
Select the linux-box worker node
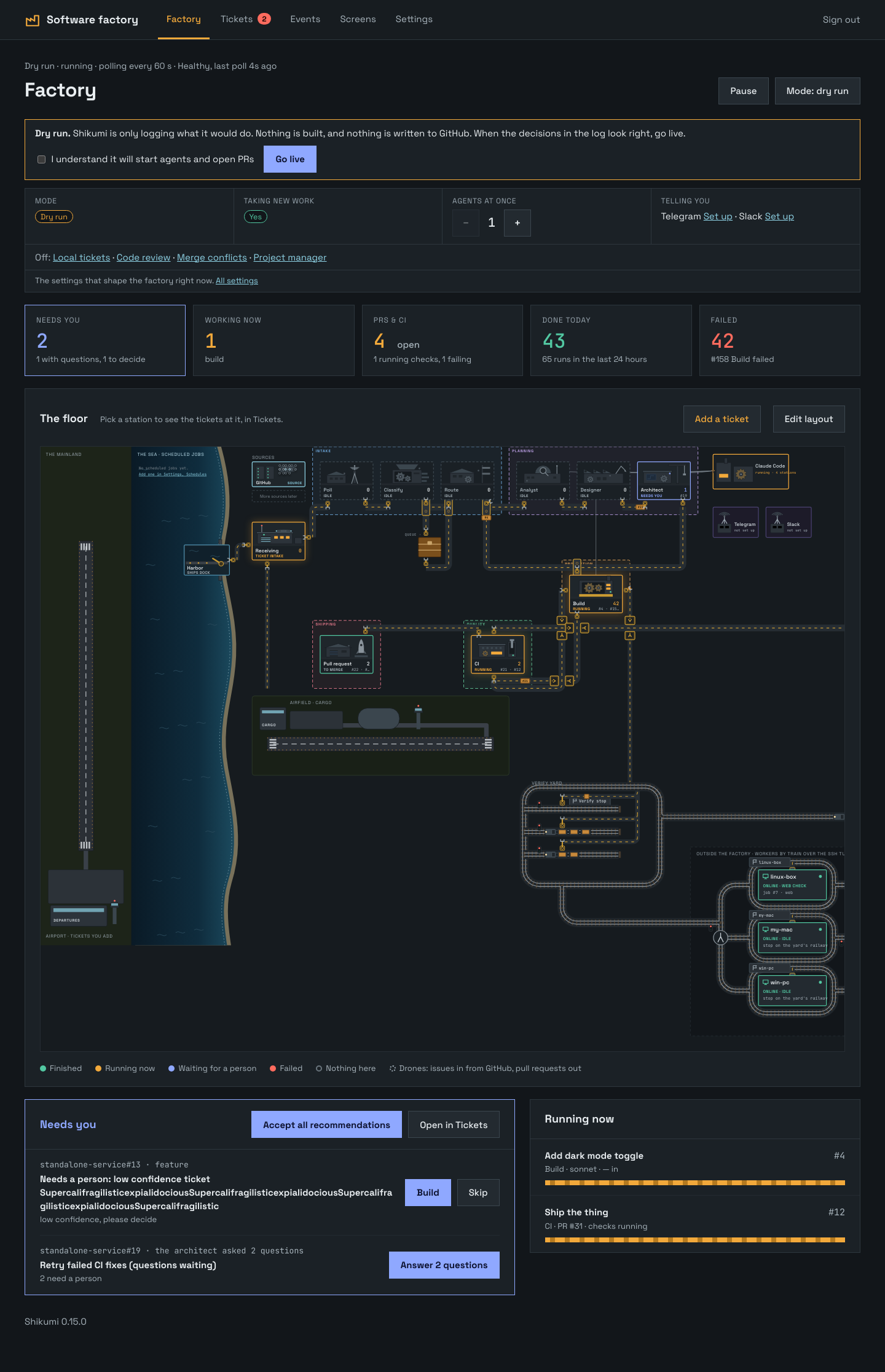click(x=792, y=884)
